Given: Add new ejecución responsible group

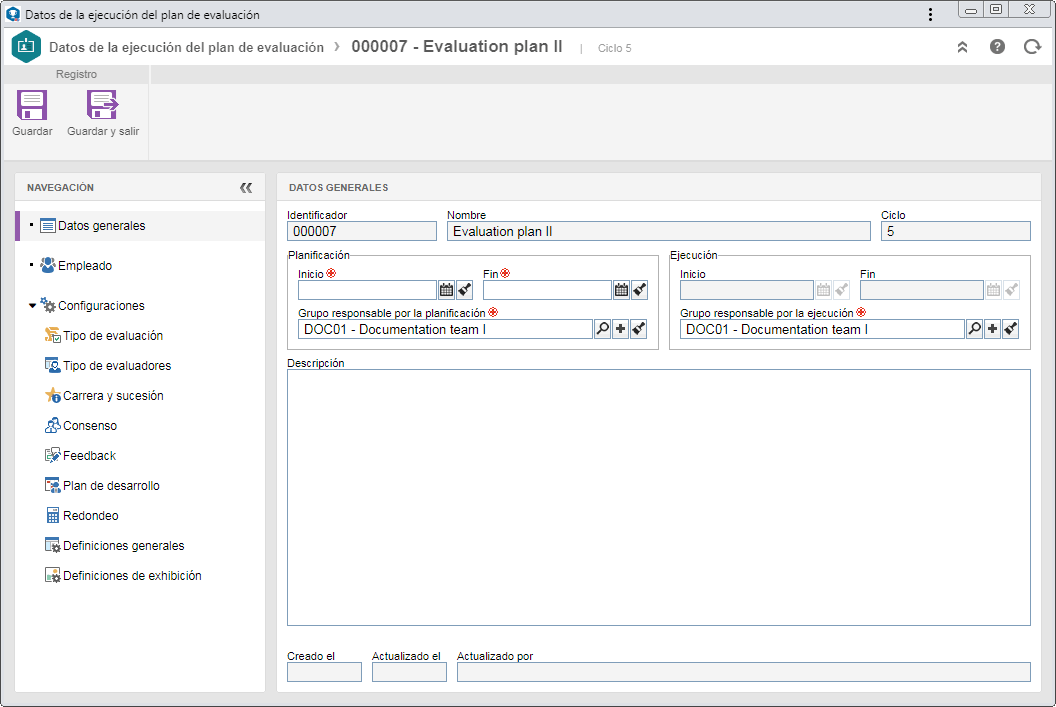Looking at the screenshot, I should click(993, 329).
